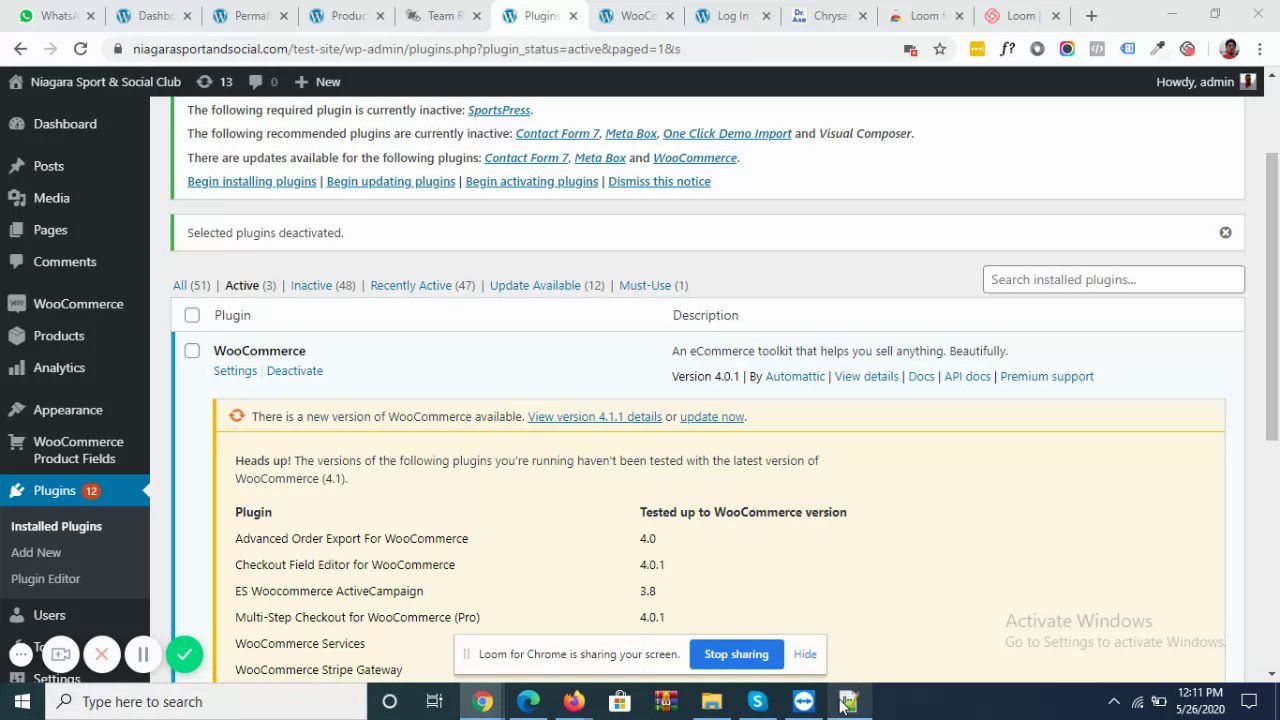Dismiss the 'Selected plugins deactivated' notice
Screen dimensions: 1280x720
[x=1225, y=233]
